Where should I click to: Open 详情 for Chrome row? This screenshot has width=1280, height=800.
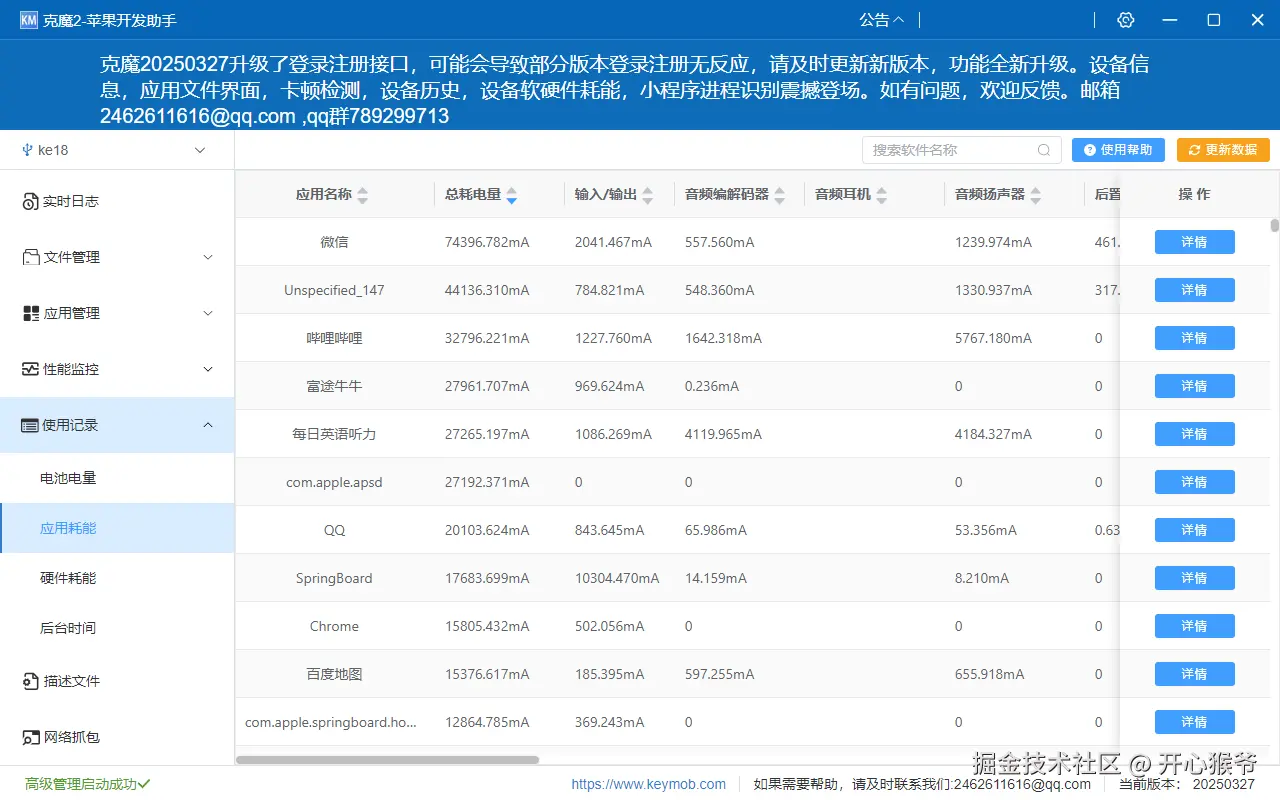(x=1194, y=626)
